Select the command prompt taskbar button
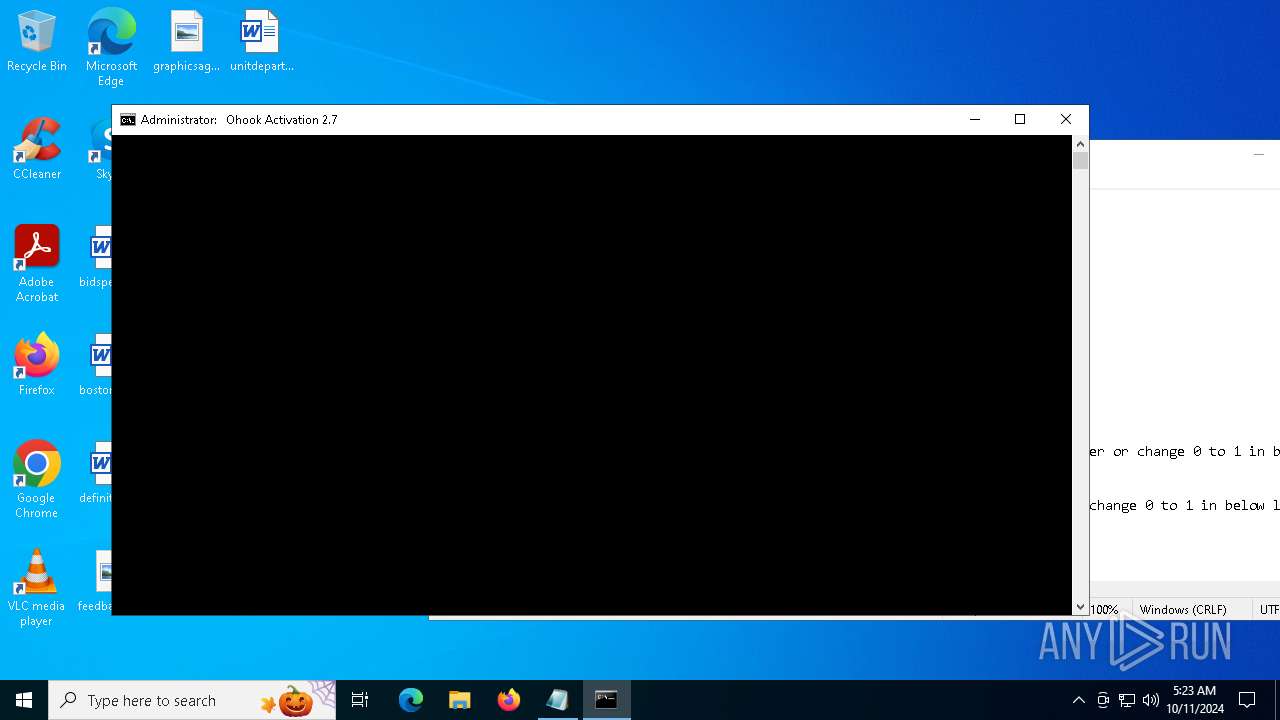This screenshot has width=1280, height=720. pyautogui.click(x=606, y=700)
